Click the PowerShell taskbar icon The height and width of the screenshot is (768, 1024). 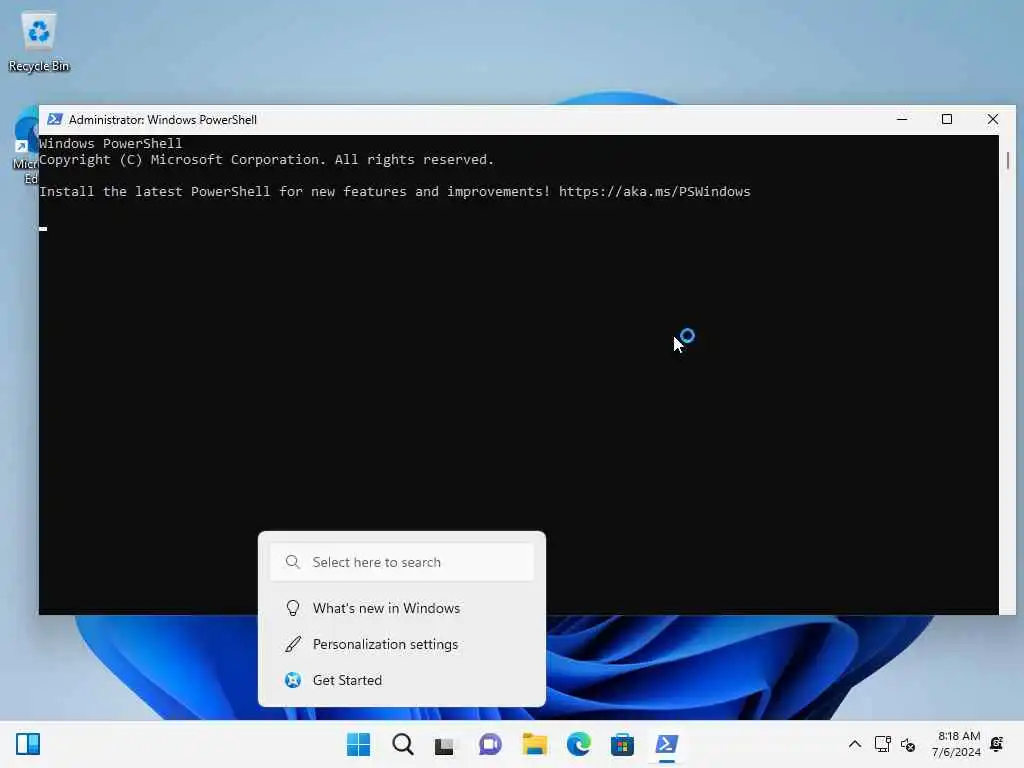pos(666,744)
